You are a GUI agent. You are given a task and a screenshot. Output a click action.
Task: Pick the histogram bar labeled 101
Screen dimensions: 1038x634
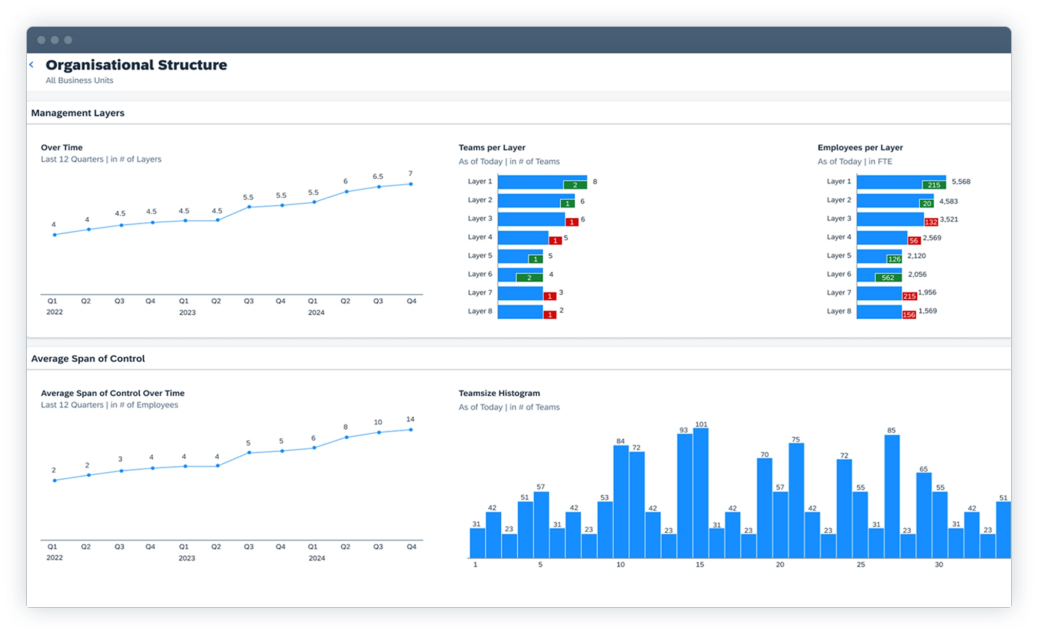click(701, 494)
